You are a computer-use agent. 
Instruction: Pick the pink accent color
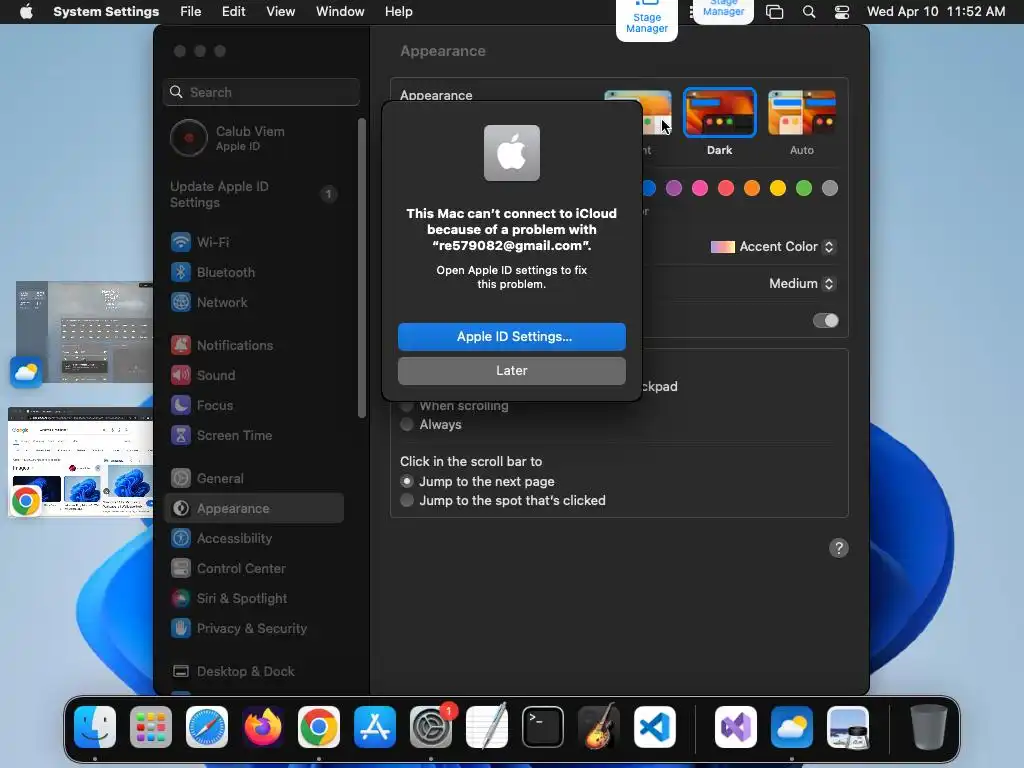[x=700, y=189]
